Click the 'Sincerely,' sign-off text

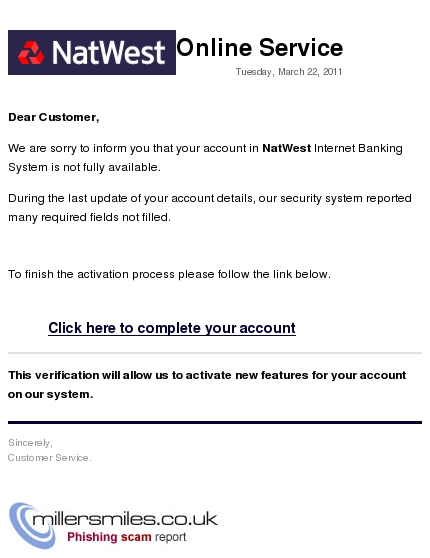pyautogui.click(x=30, y=443)
